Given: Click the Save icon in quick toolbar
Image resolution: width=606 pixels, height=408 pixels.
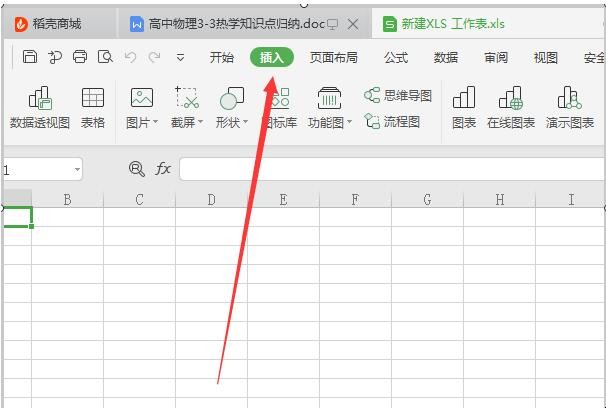Looking at the screenshot, I should pyautogui.click(x=30, y=57).
